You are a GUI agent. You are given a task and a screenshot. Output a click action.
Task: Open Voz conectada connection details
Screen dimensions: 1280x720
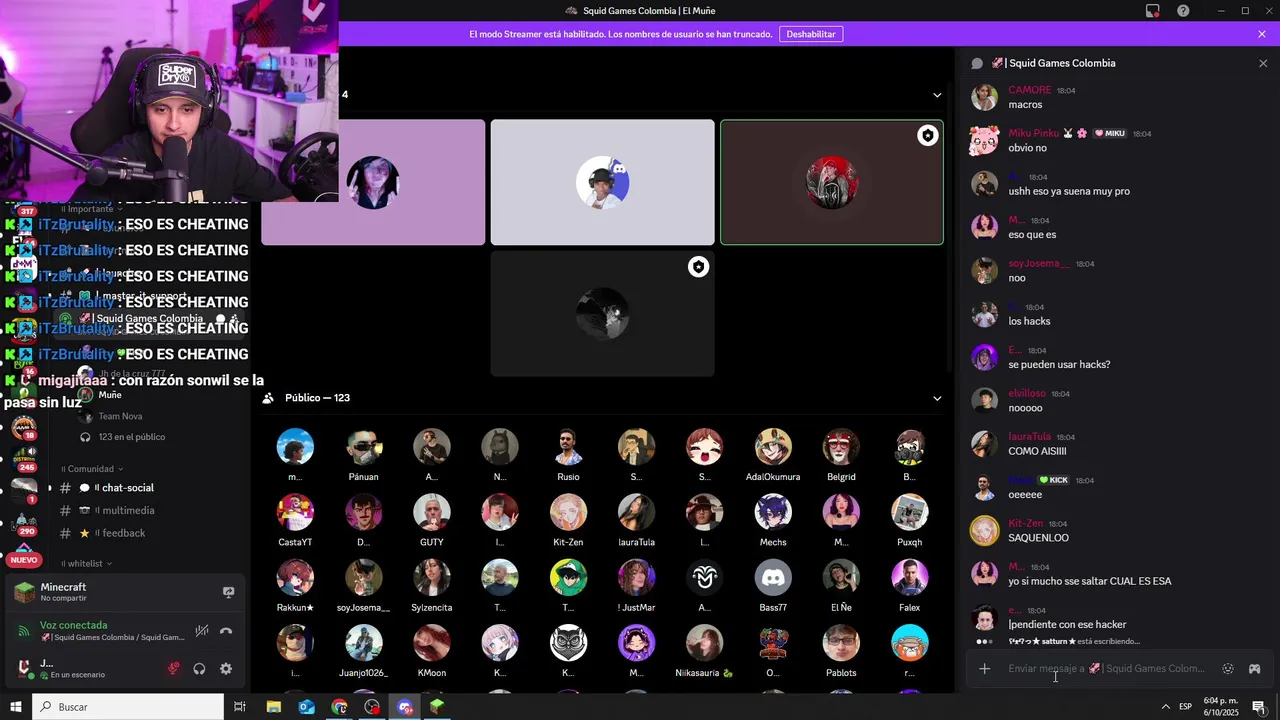pos(73,625)
